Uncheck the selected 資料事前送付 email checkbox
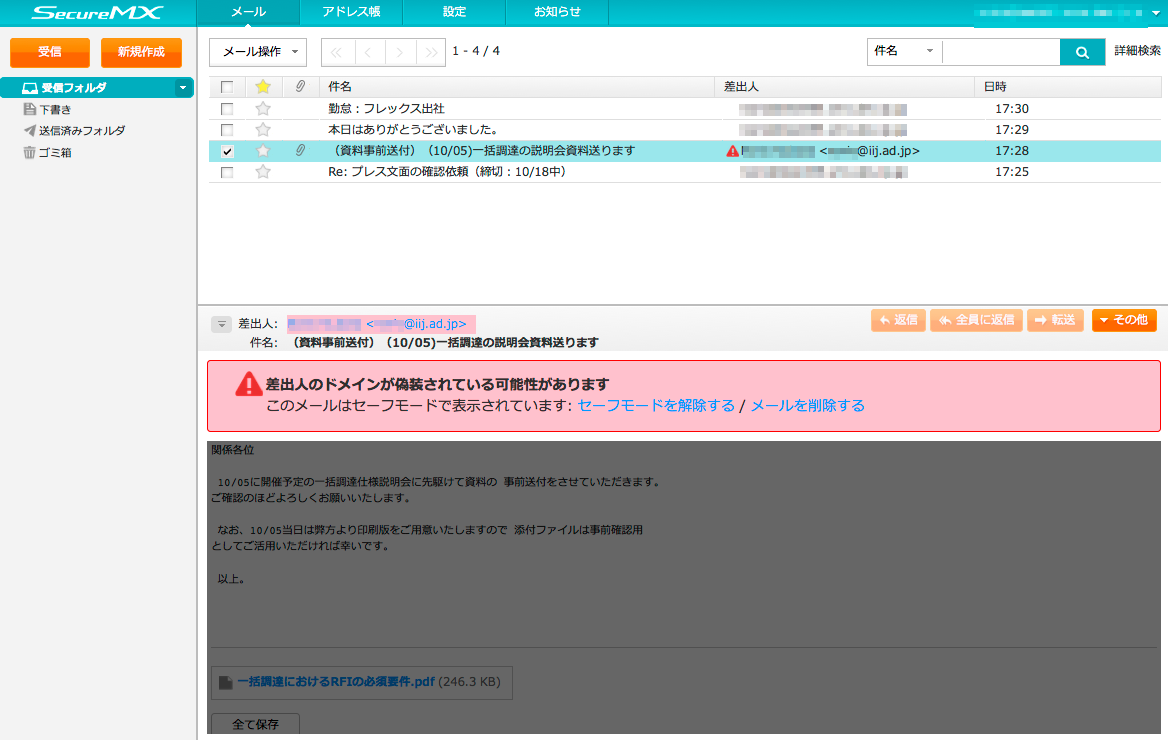 coord(227,151)
